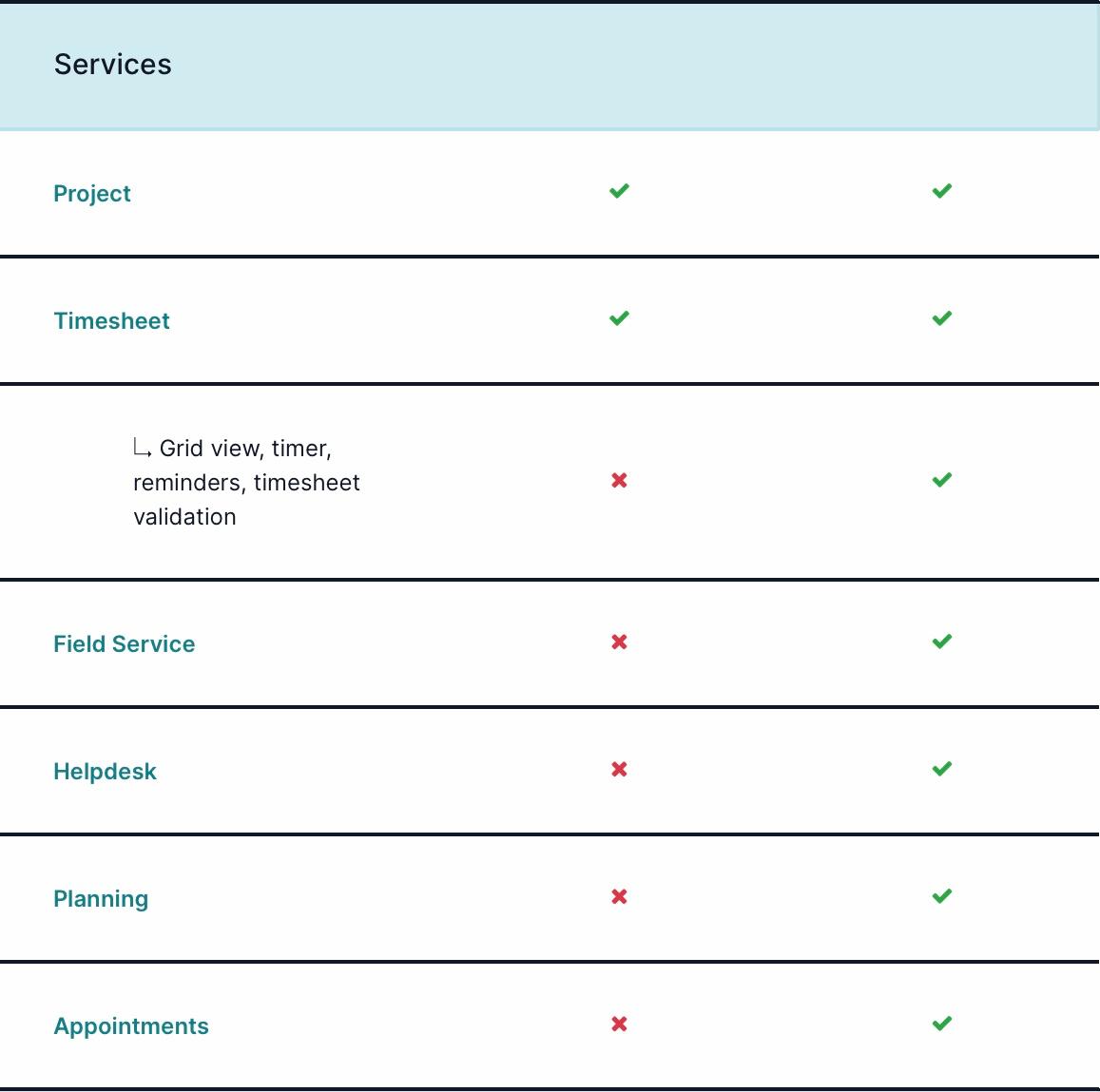Screen dimensions: 1100x1092
Task: Click the red cross in Planning row
Action: point(620,896)
